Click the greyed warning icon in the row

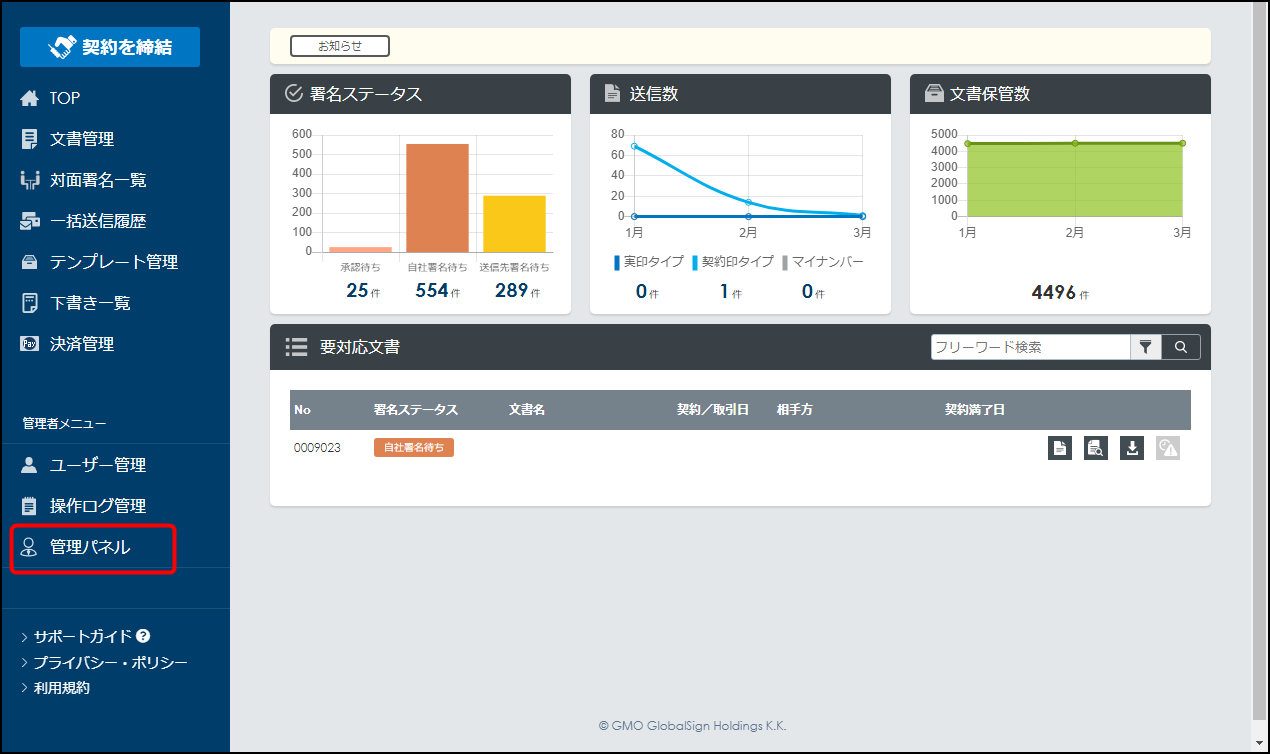[1168, 448]
